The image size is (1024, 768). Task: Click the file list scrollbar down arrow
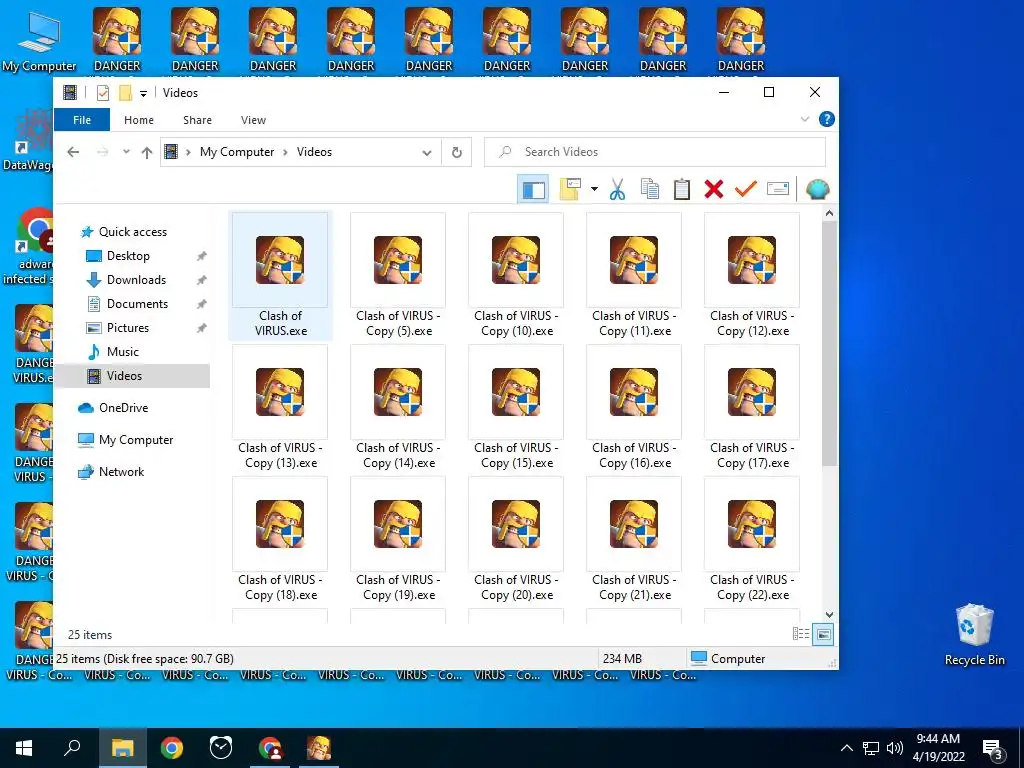click(x=829, y=615)
